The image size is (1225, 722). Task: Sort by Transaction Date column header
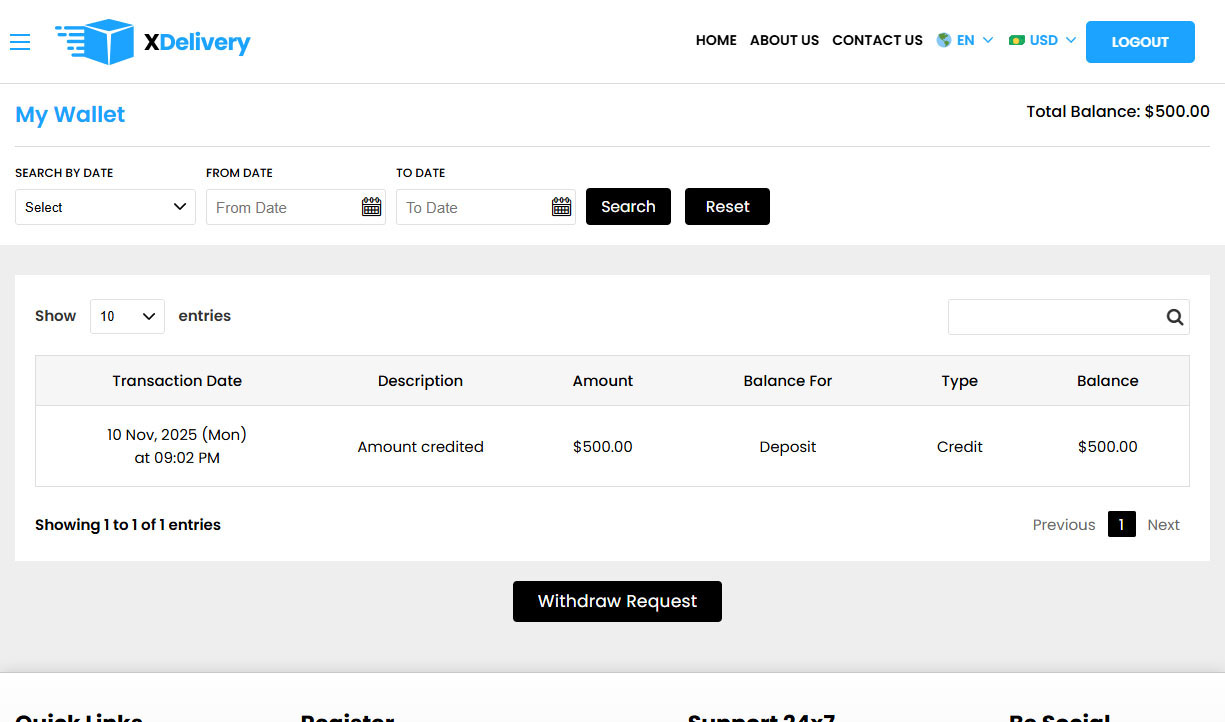[177, 381]
